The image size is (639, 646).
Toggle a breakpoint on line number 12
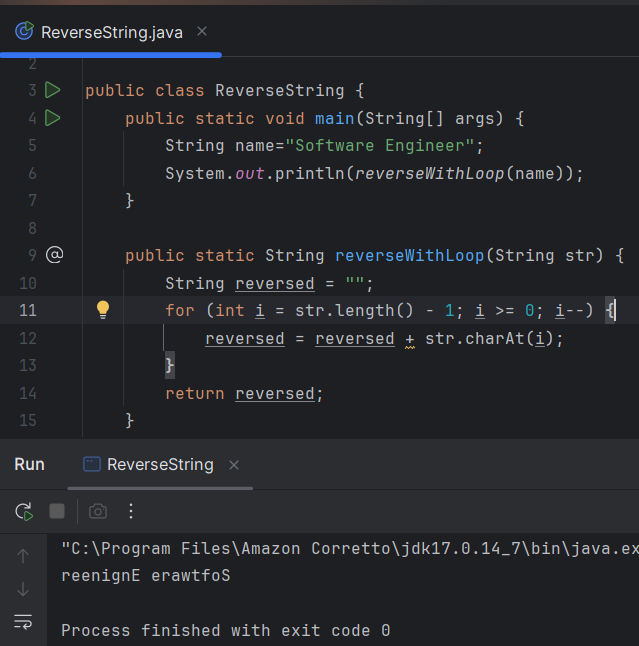(28, 338)
